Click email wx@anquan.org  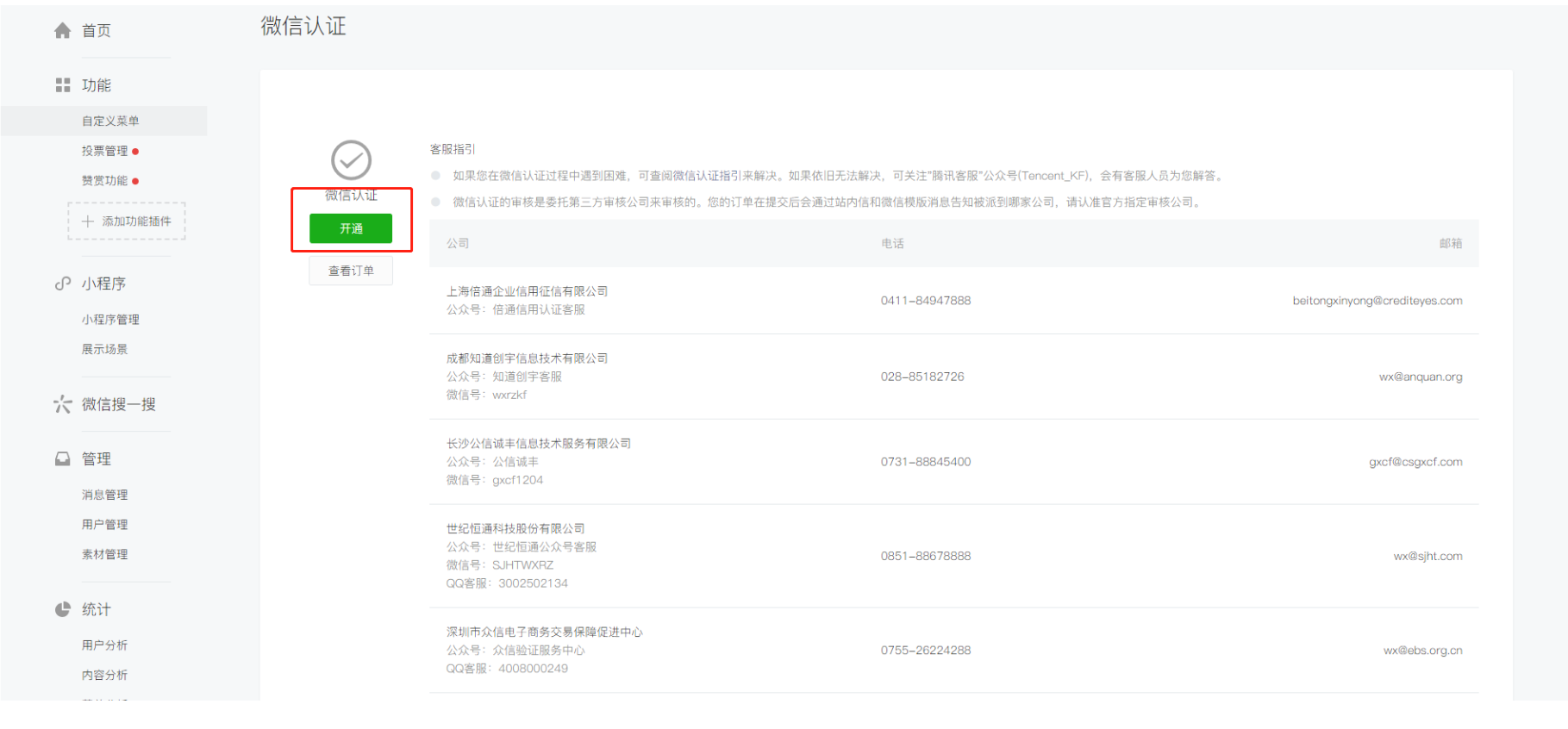[x=1421, y=377]
